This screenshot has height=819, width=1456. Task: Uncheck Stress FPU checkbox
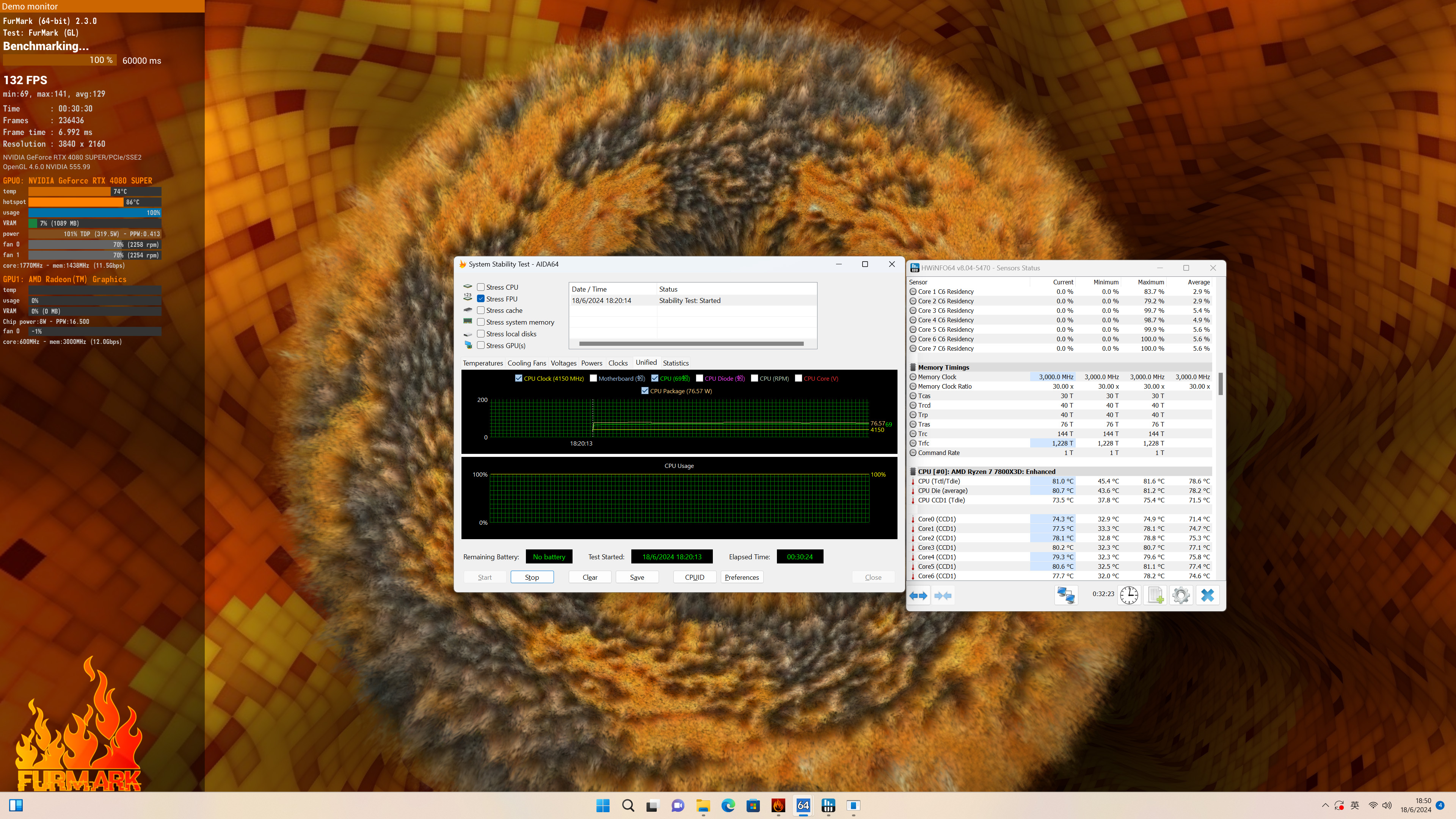(480, 298)
